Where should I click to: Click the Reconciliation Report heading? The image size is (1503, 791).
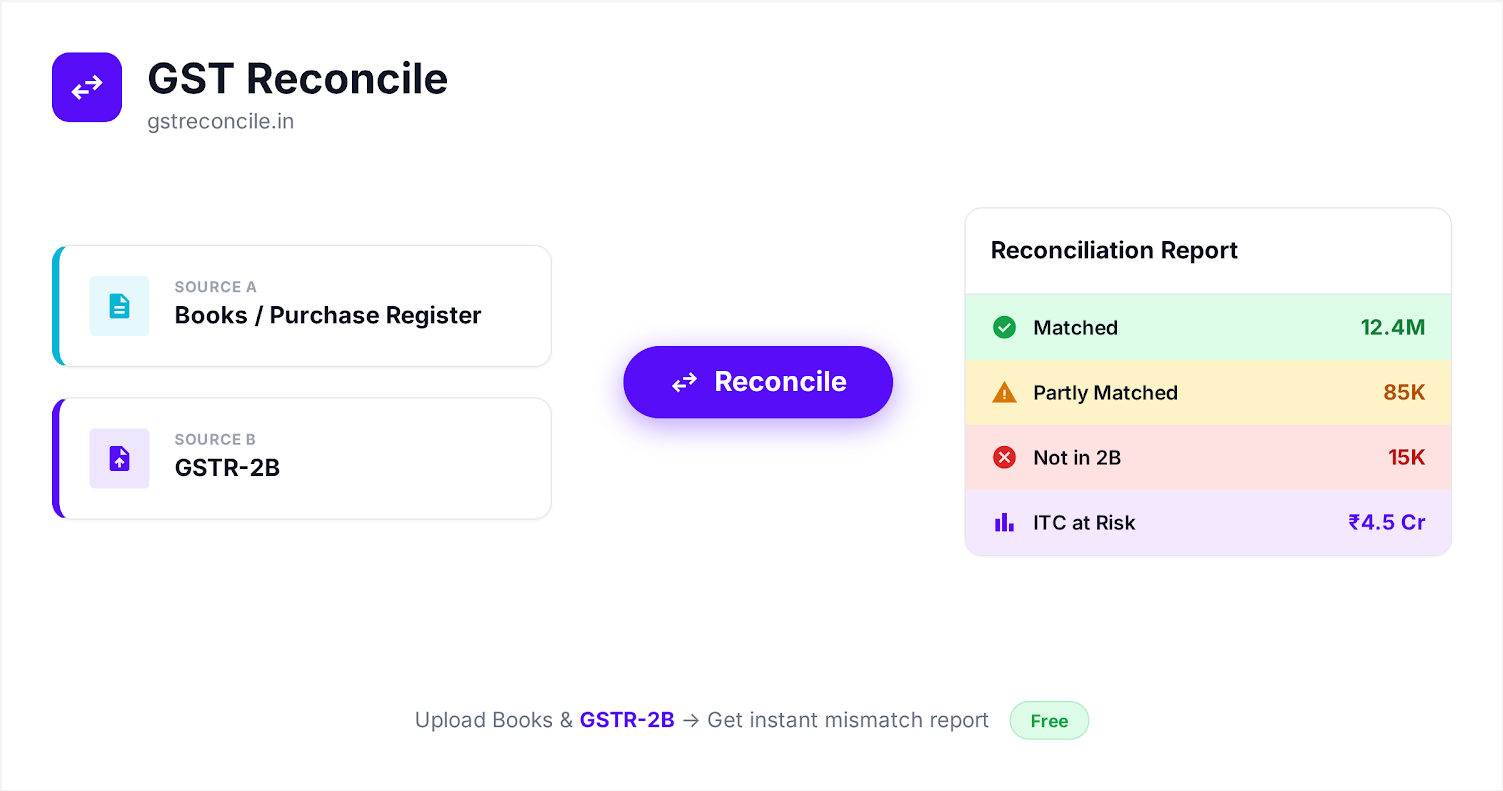point(1114,250)
